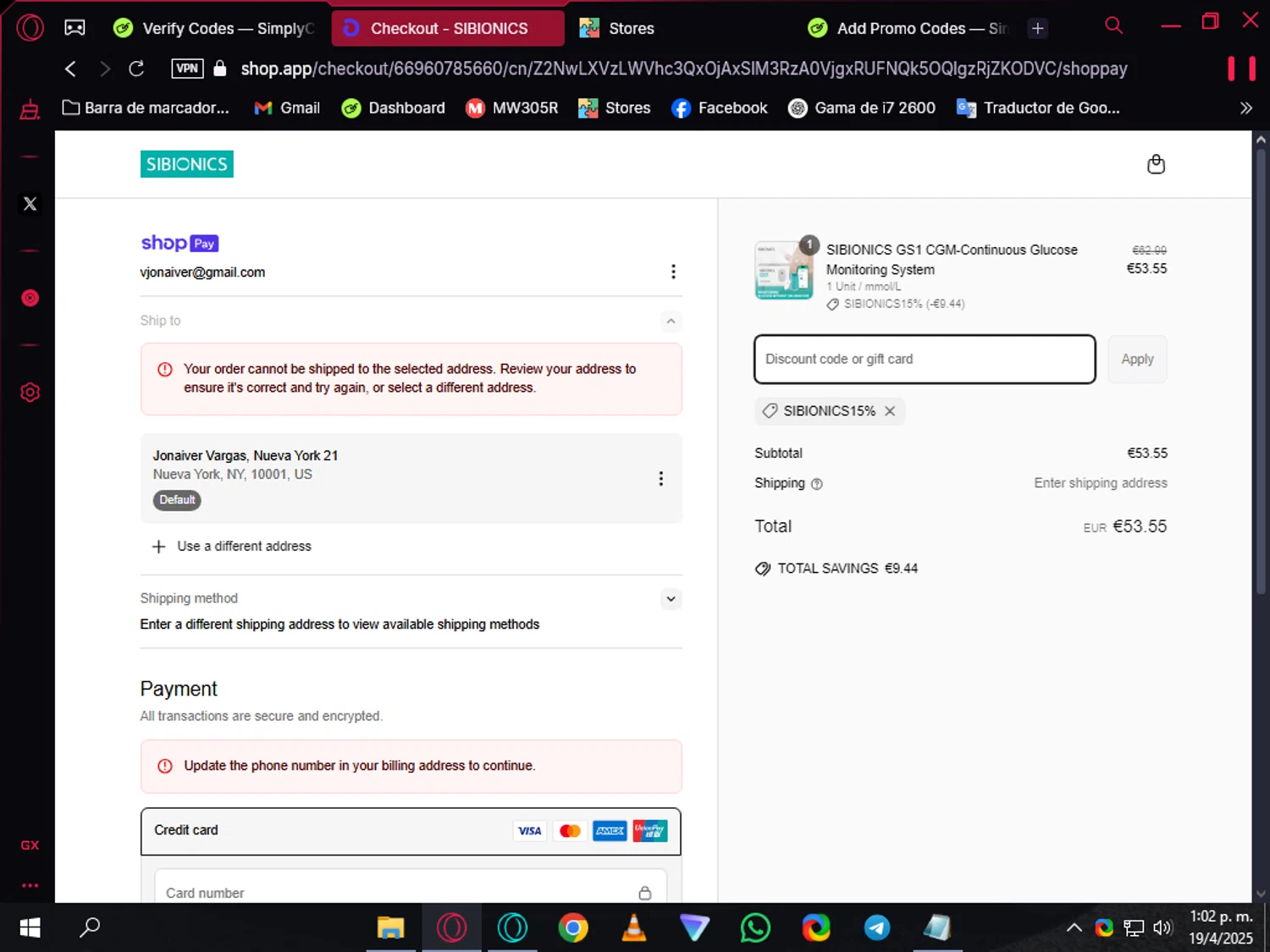This screenshot has height=952, width=1270.
Task: Click the Total €53.55 amount
Action: [x=1140, y=526]
